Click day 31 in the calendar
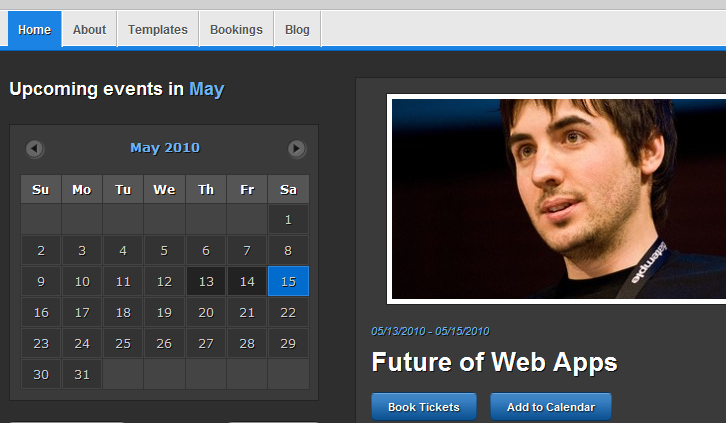The height and width of the screenshot is (423, 726). coord(82,374)
